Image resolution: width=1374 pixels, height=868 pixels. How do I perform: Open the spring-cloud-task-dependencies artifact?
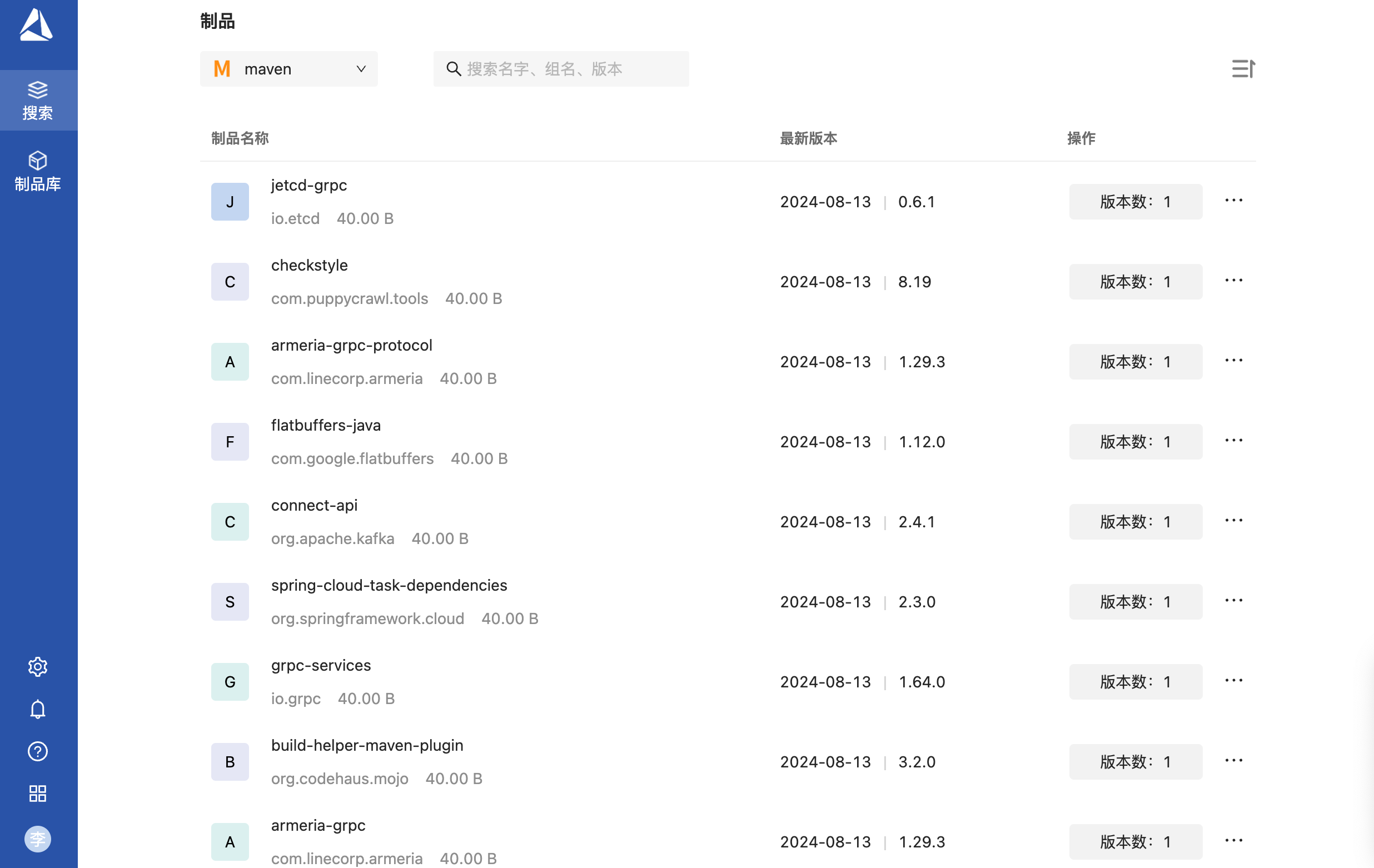389,585
